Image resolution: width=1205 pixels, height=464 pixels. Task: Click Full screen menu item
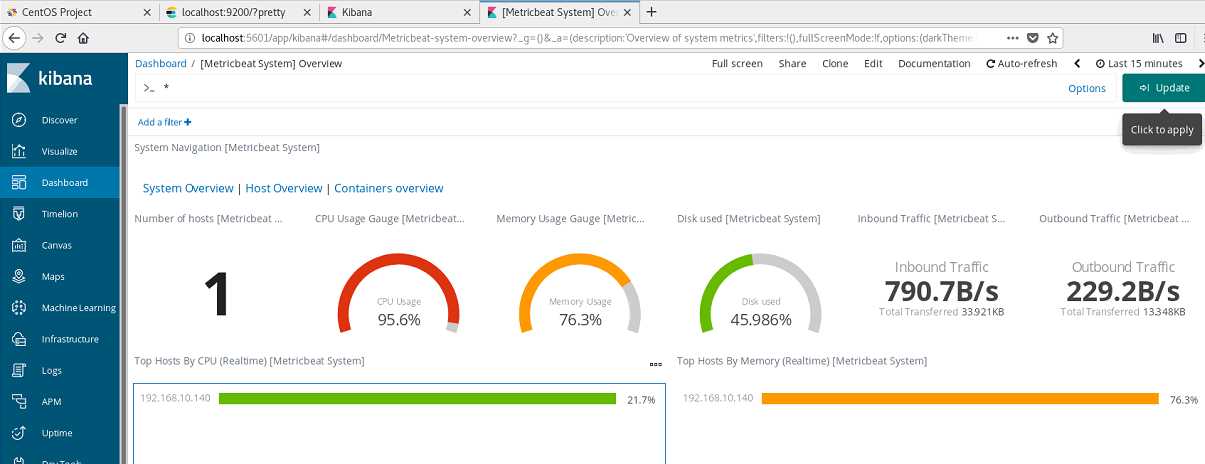tap(737, 63)
